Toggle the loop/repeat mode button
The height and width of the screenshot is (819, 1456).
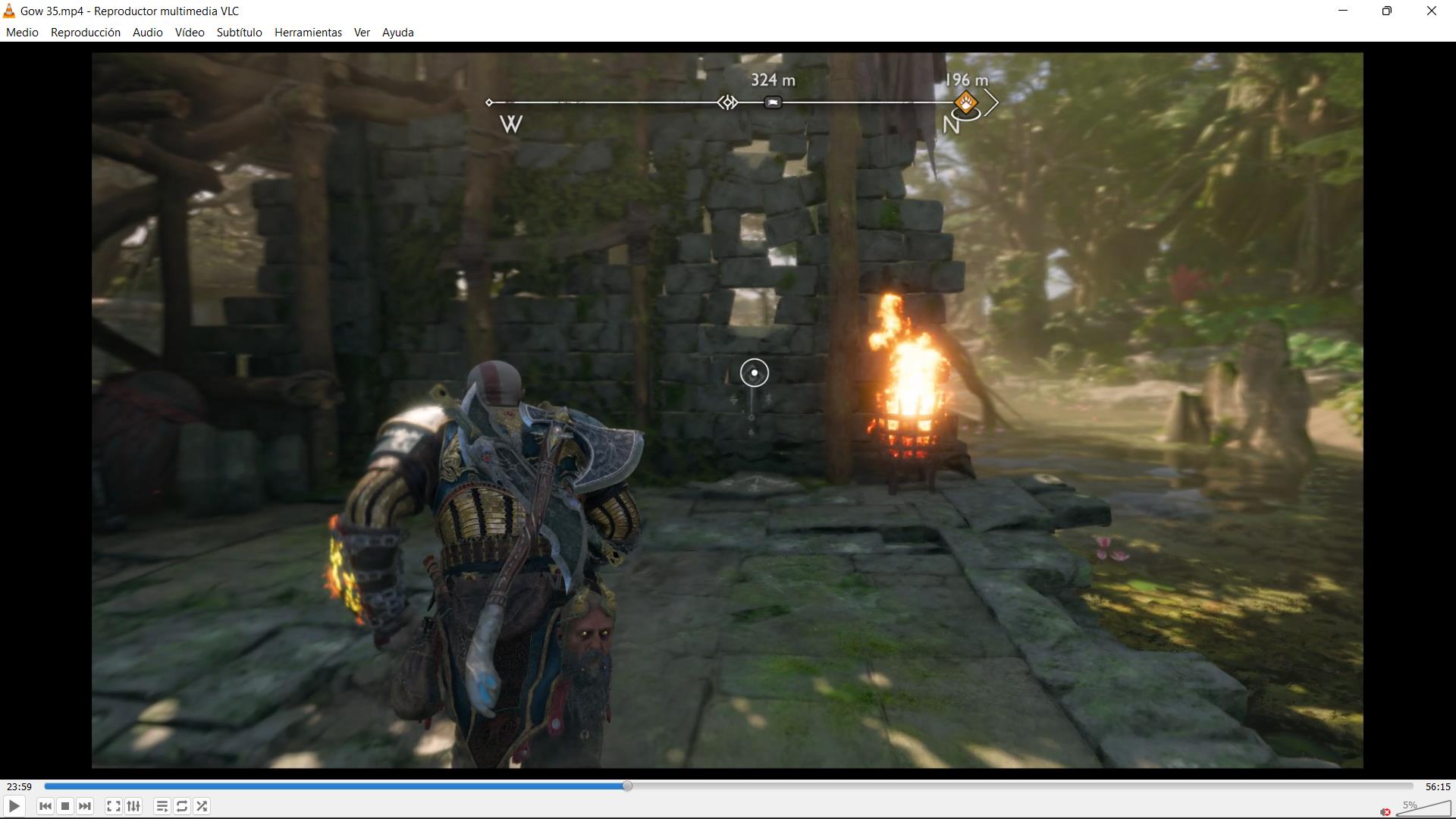[182, 806]
